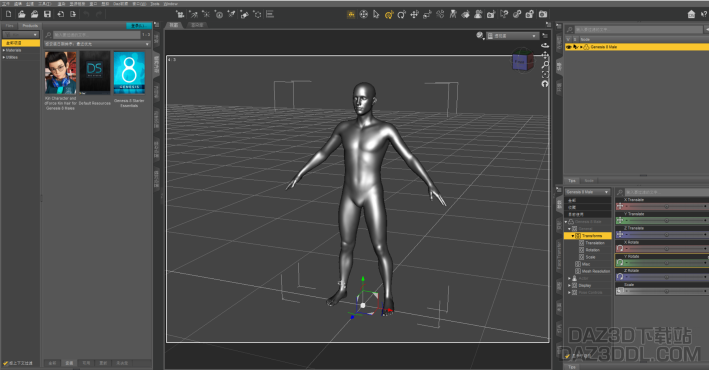Screen dimensions: 709x370
Task: Select the highlighted Rotate tool
Action: pos(389,14)
